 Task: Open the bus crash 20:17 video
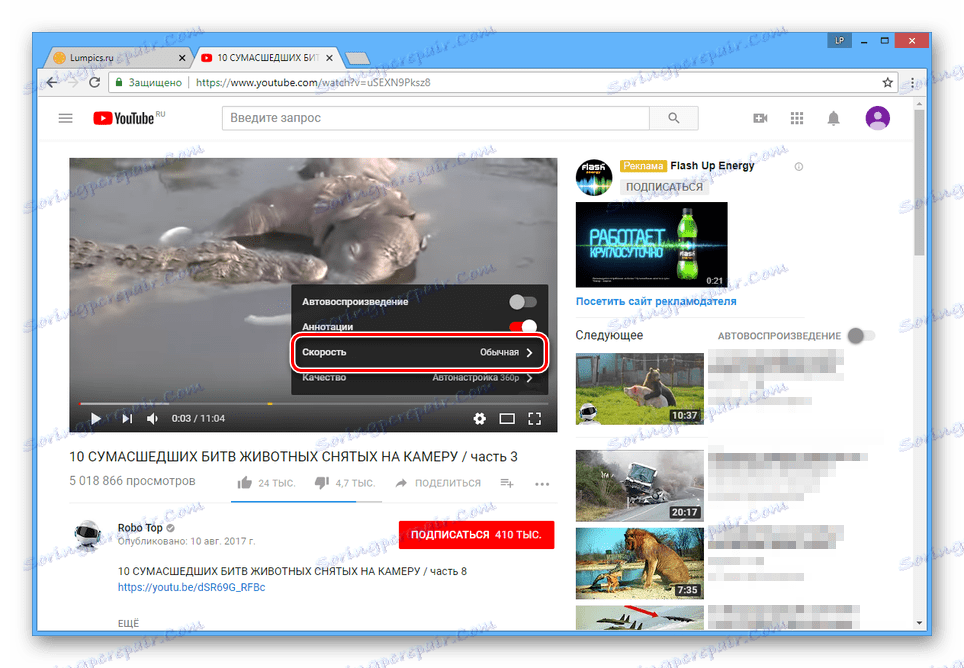pyautogui.click(x=640, y=485)
